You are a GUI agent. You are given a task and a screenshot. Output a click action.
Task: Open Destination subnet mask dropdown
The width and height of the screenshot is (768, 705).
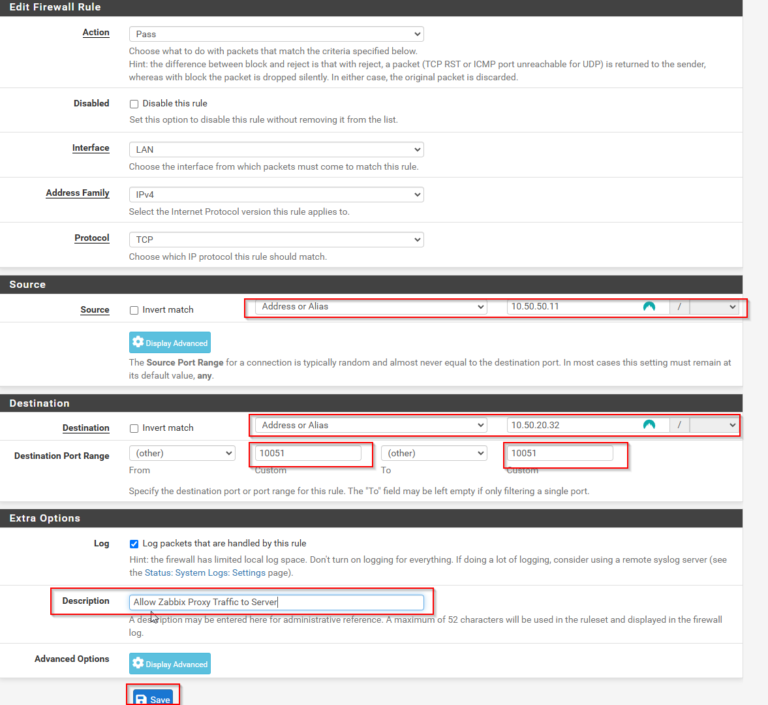(x=717, y=425)
